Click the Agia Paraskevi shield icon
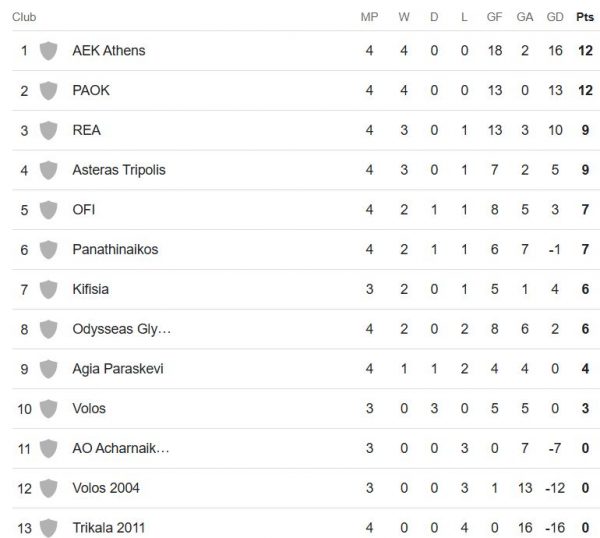Image resolution: width=600 pixels, height=538 pixels. (47, 369)
